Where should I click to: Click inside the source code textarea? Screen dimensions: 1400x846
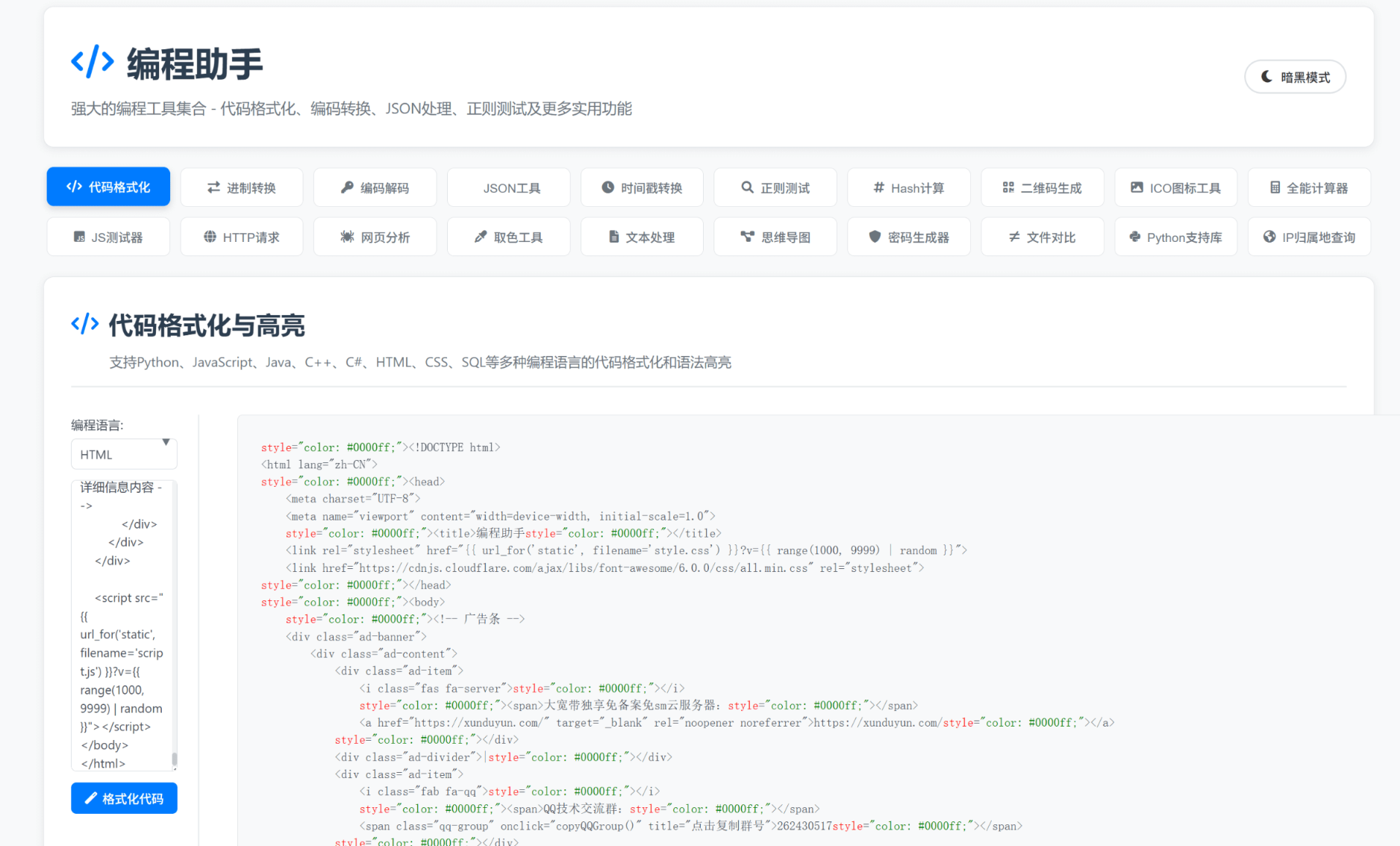(x=122, y=625)
